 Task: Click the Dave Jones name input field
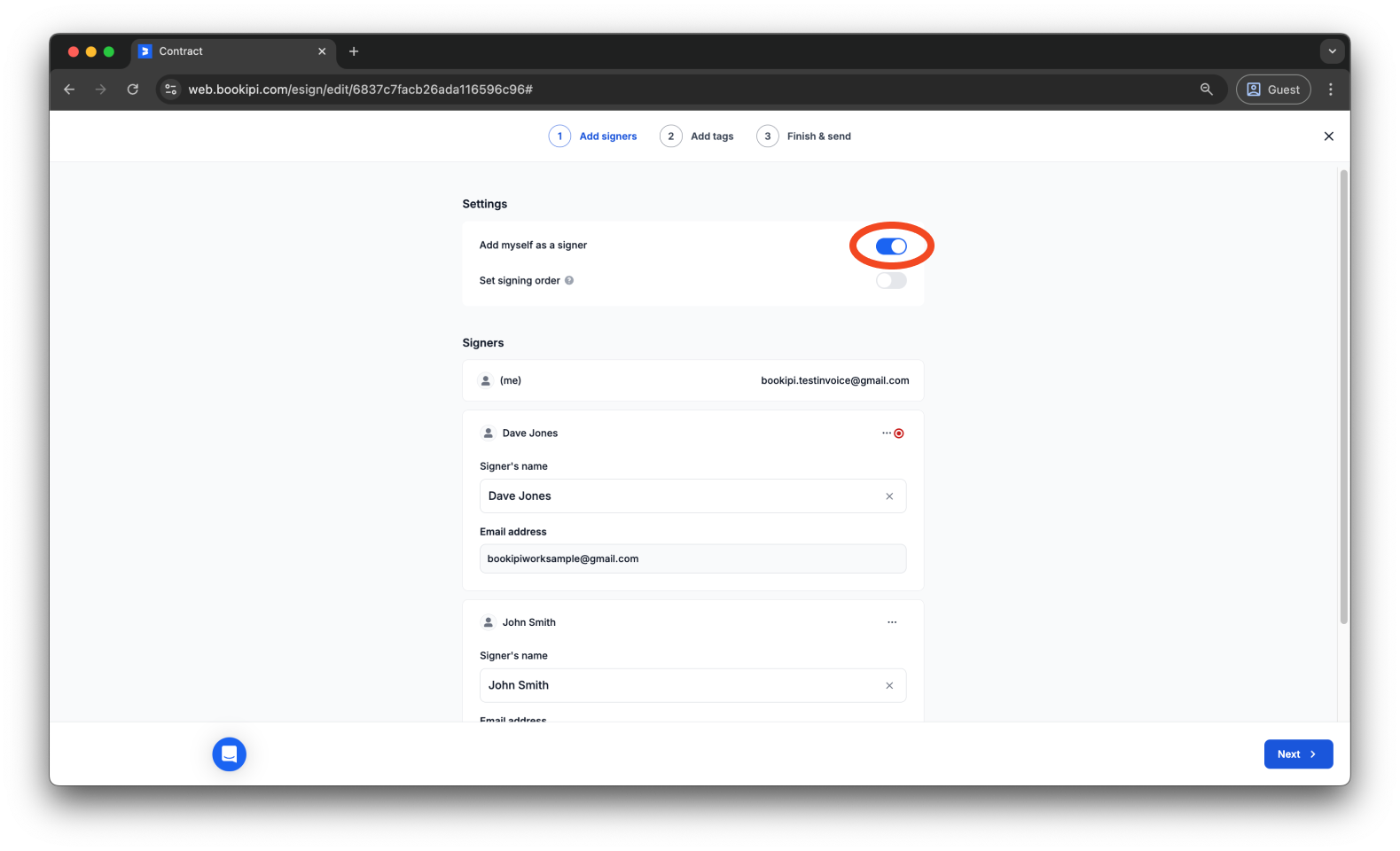tap(692, 496)
